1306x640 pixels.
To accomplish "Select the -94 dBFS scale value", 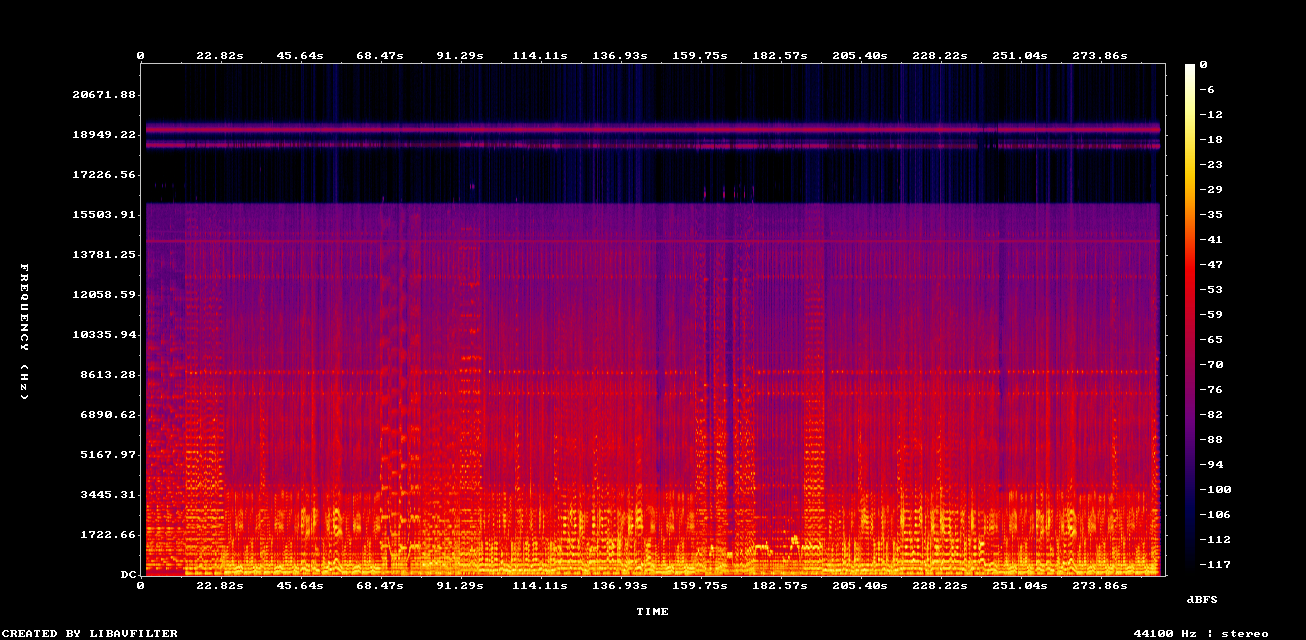I will (x=1211, y=465).
